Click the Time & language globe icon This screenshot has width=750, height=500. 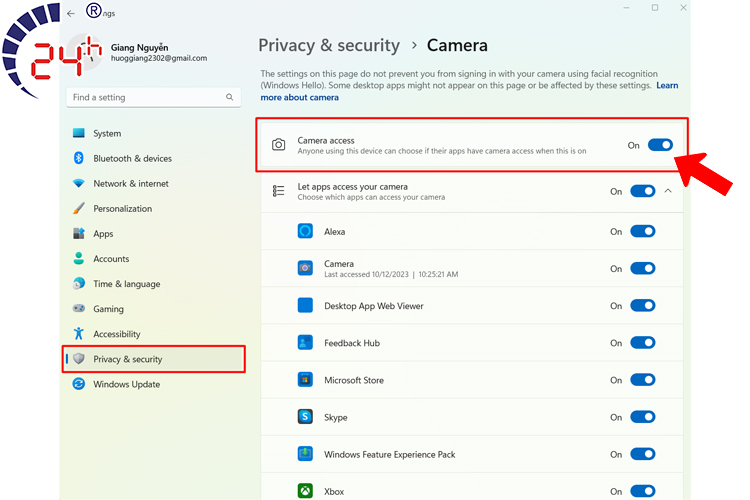tap(79, 283)
